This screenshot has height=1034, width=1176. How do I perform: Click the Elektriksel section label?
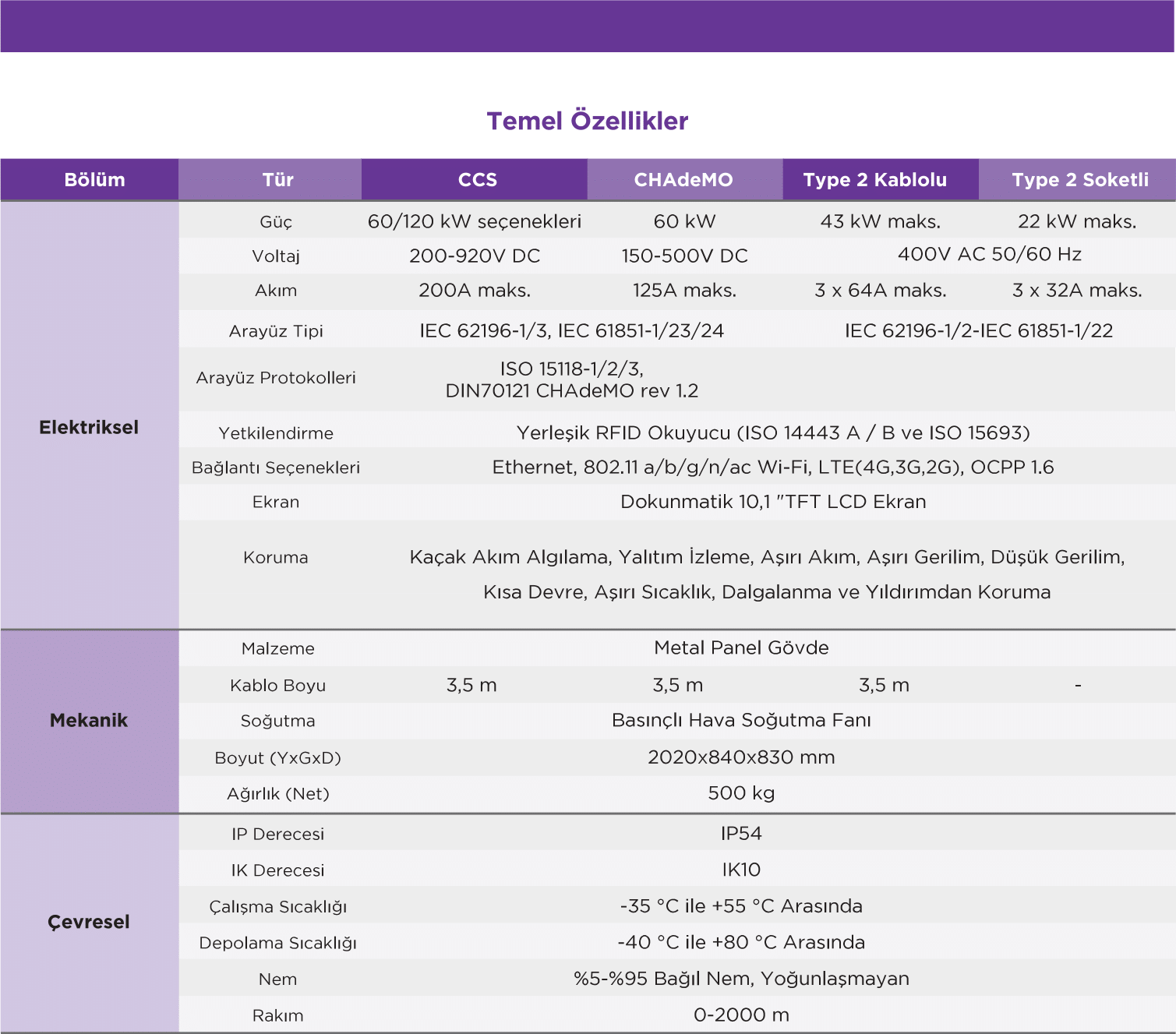[89, 427]
